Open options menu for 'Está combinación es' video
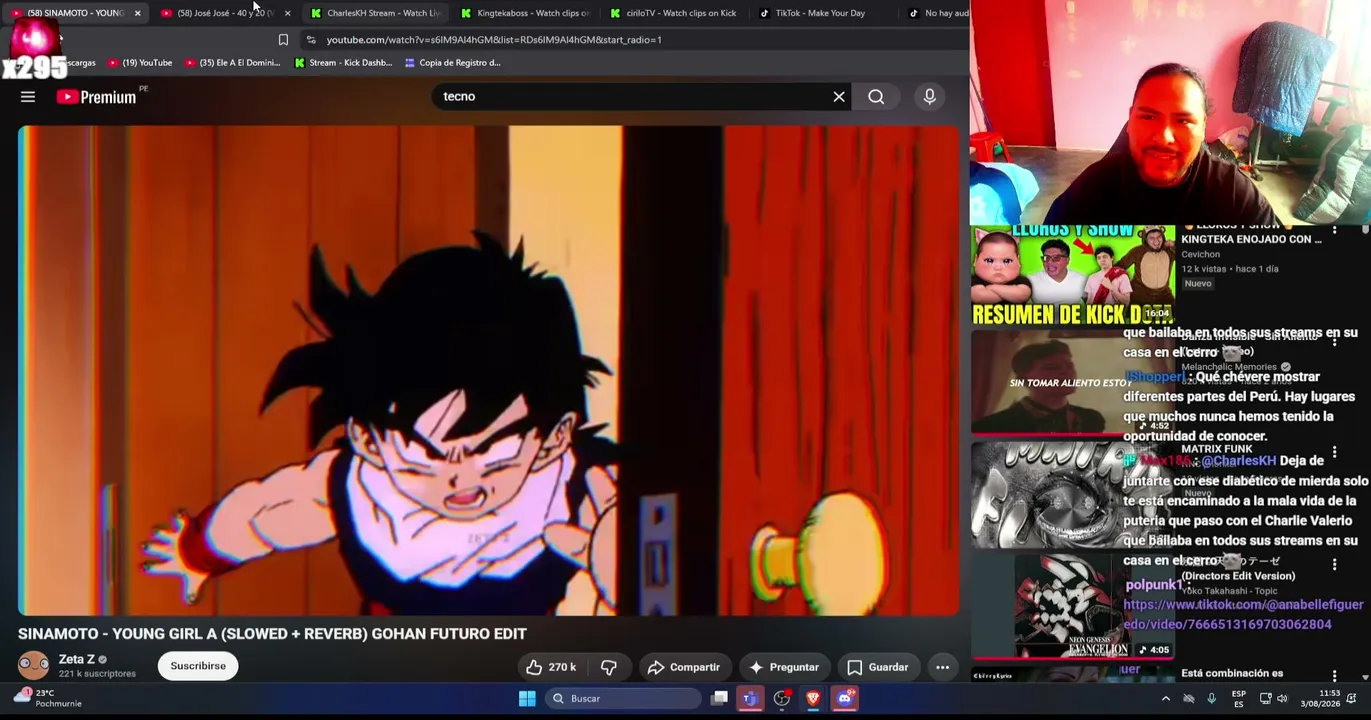The image size is (1371, 720). [1334, 677]
